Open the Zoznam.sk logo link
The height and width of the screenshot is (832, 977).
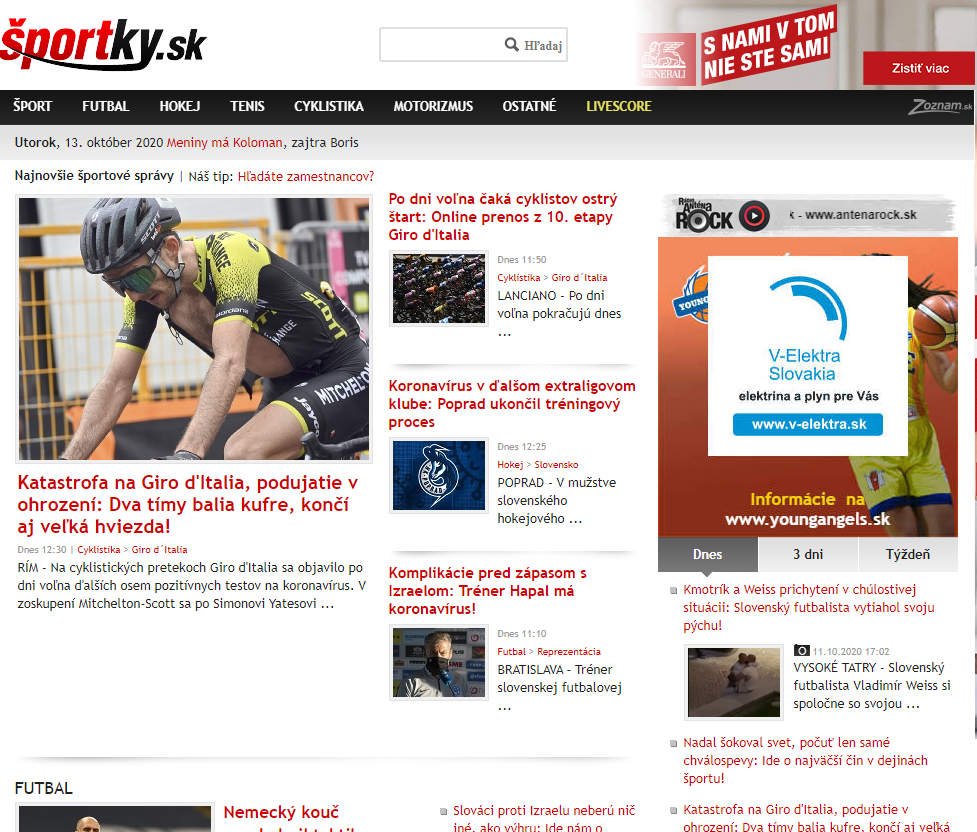(938, 106)
